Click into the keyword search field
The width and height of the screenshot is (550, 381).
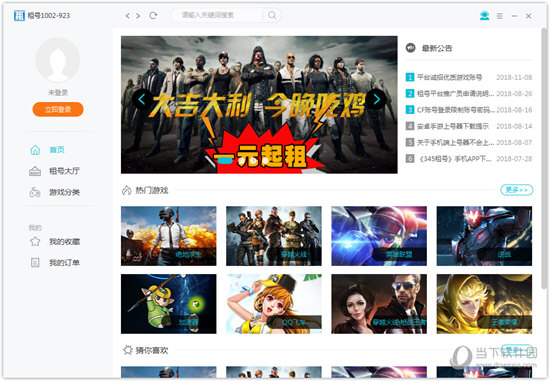[217, 15]
